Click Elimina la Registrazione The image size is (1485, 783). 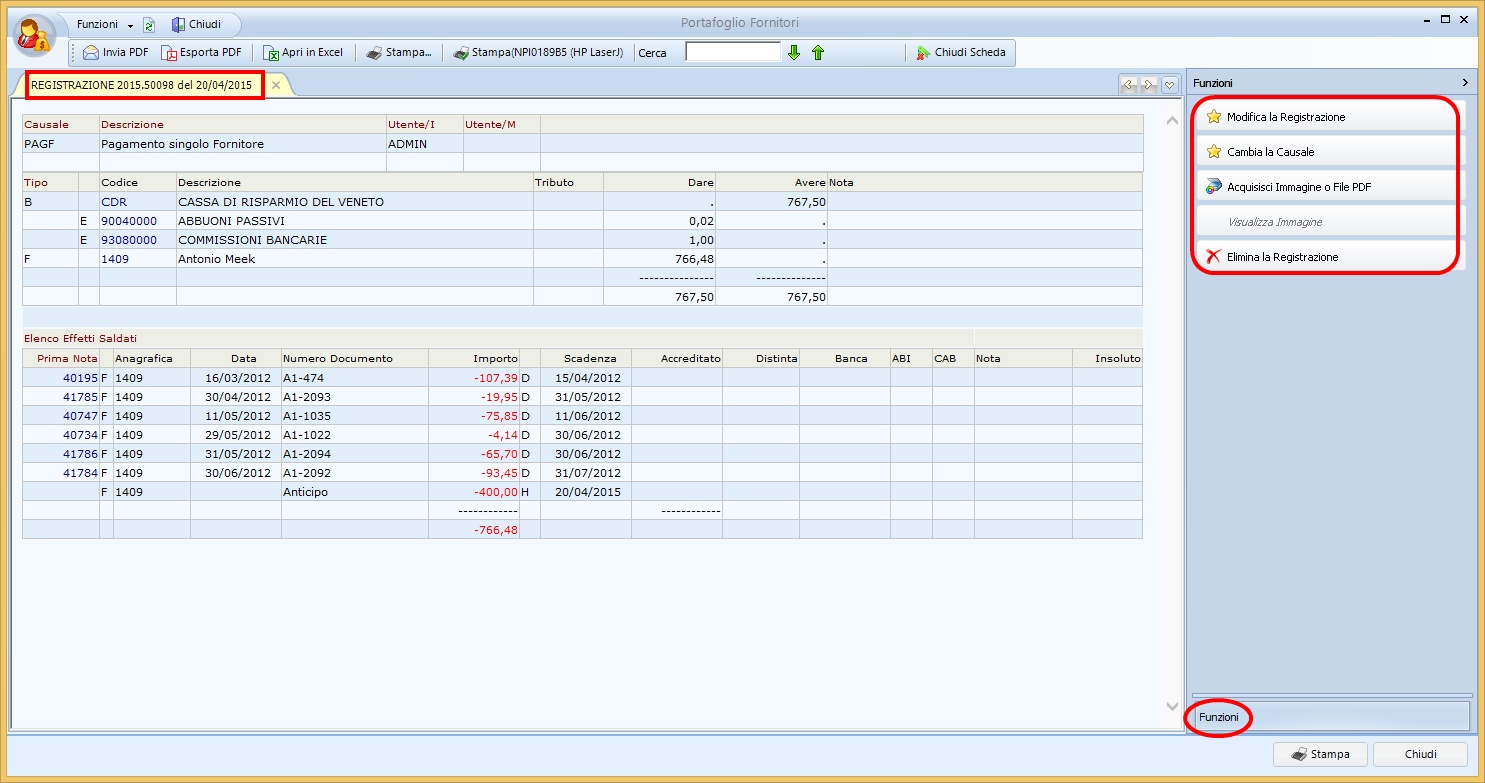coord(1282,257)
